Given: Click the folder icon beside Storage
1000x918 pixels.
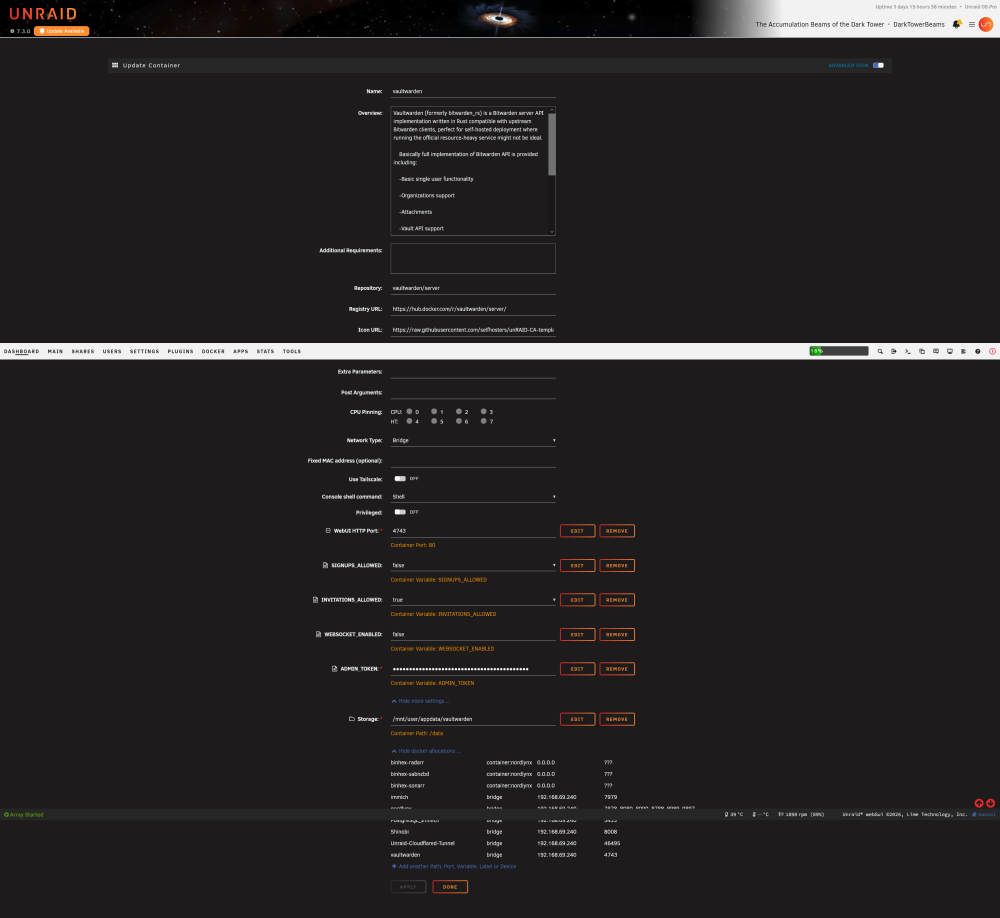Looking at the screenshot, I should tap(351, 719).
